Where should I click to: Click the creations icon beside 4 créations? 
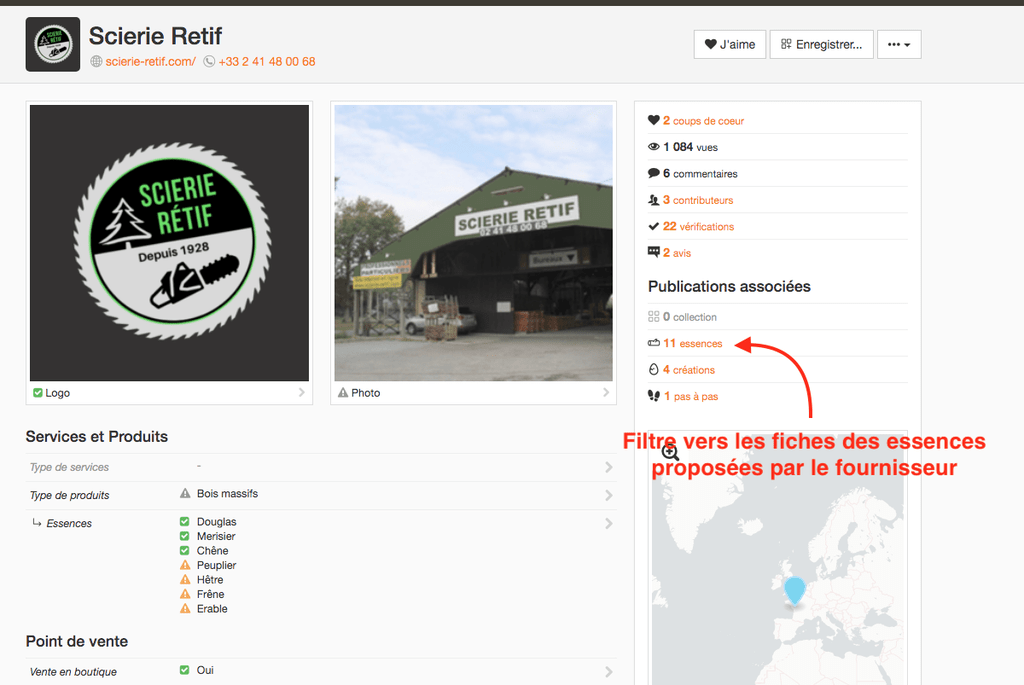pos(654,370)
